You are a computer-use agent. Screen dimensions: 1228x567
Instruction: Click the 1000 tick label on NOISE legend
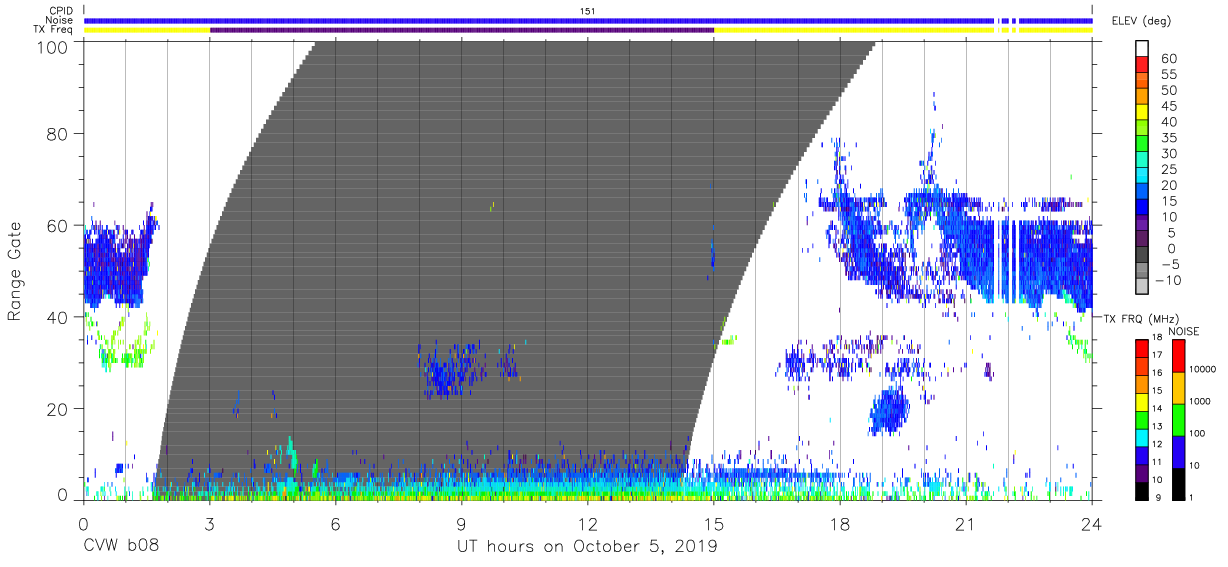click(1202, 403)
